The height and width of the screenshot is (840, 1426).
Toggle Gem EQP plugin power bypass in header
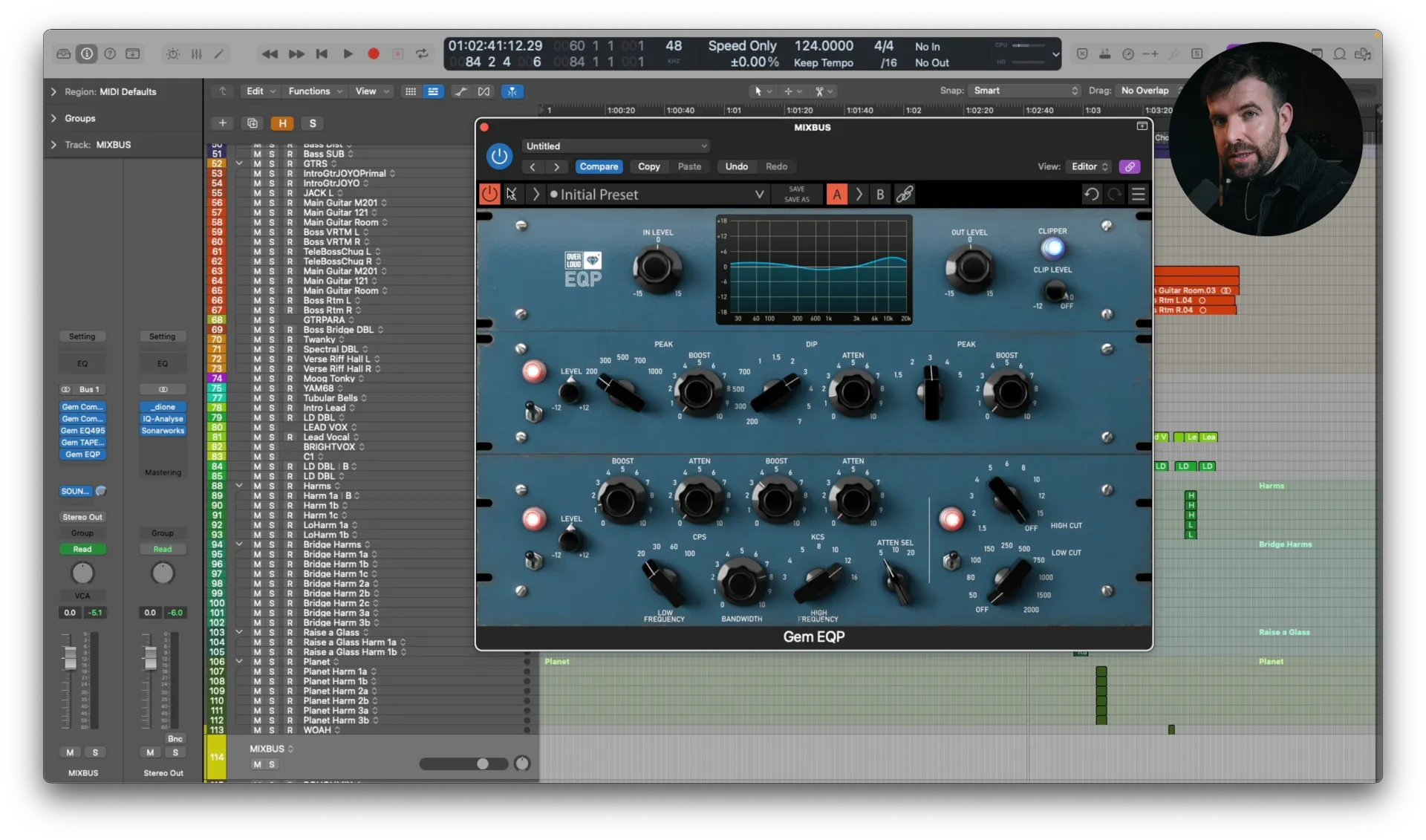coord(499,156)
